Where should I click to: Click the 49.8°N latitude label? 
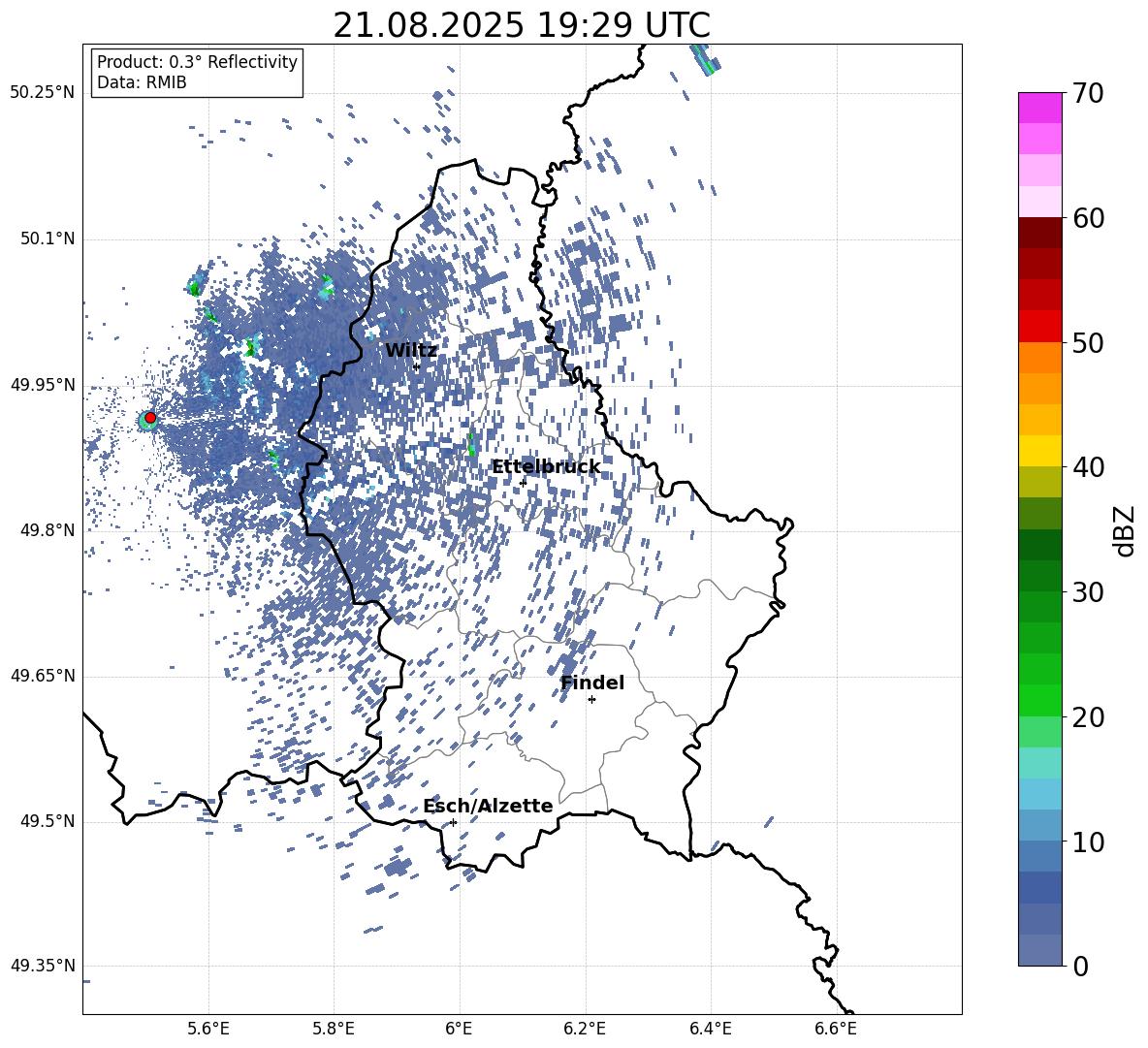[48, 530]
